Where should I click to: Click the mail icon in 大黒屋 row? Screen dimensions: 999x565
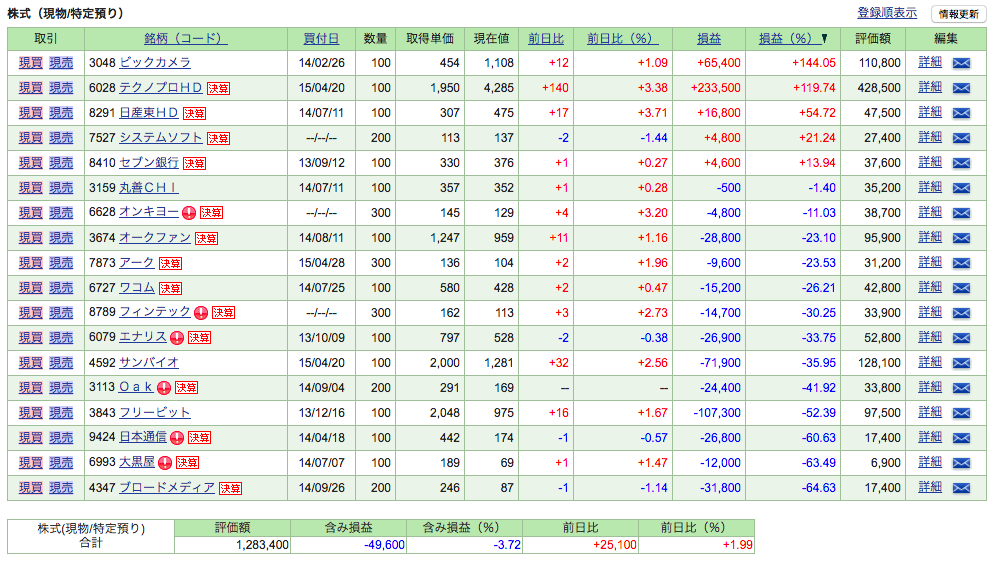point(961,463)
